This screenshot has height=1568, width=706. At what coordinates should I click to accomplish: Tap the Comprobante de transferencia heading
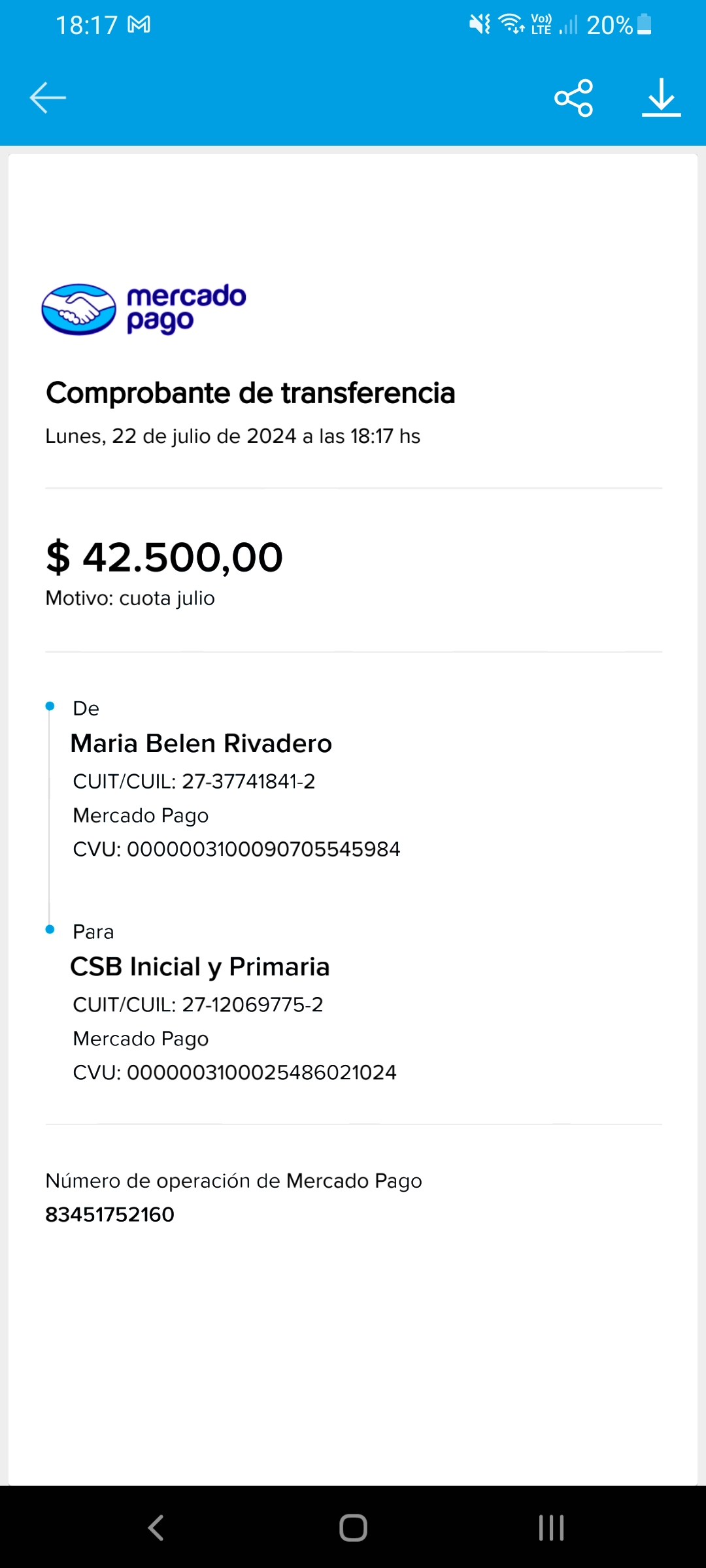pyautogui.click(x=250, y=393)
